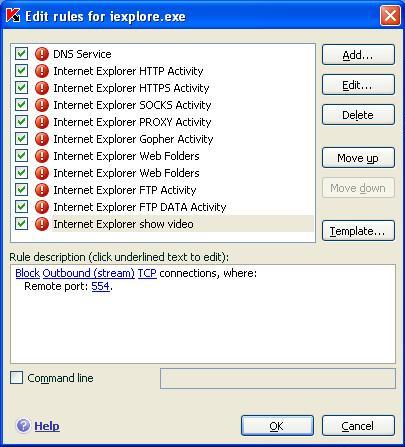Screen dimensions: 405x447
Task: Click the Move up button
Action: [358, 158]
